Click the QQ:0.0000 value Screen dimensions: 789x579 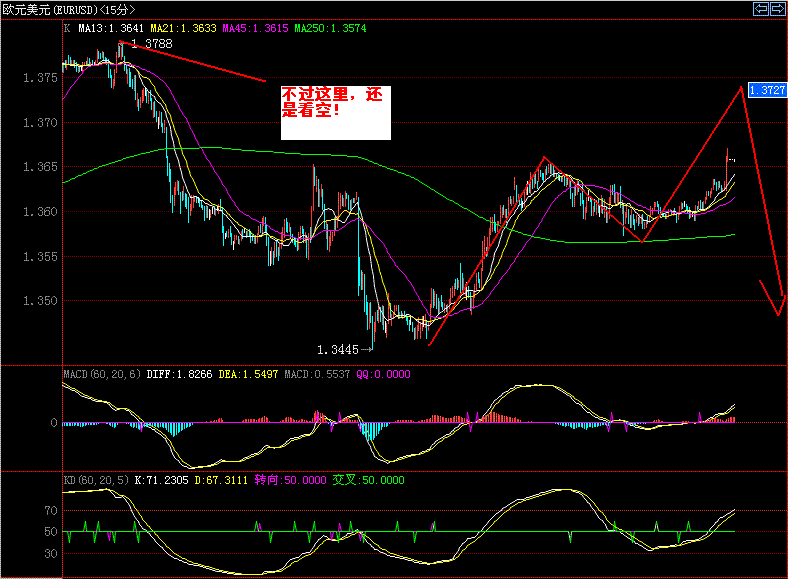pyautogui.click(x=383, y=374)
